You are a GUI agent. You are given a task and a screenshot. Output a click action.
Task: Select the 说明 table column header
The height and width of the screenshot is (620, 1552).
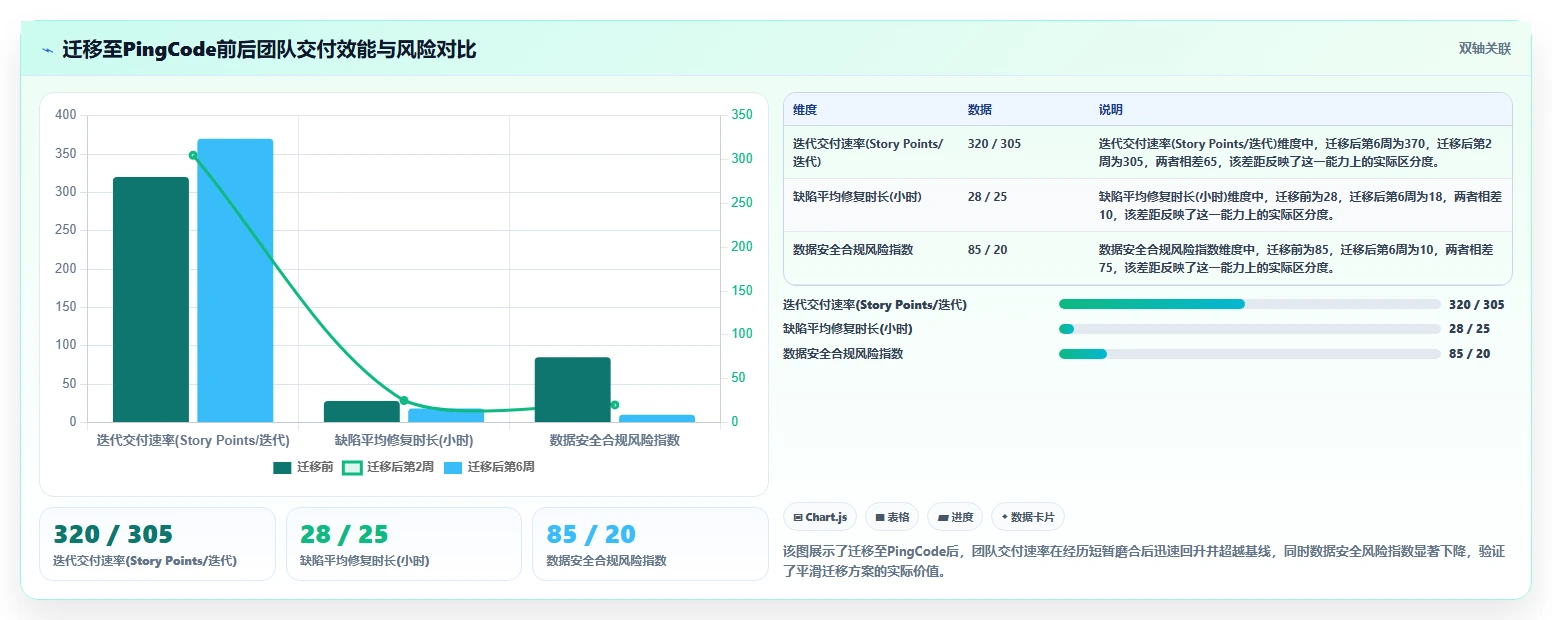coord(1111,110)
